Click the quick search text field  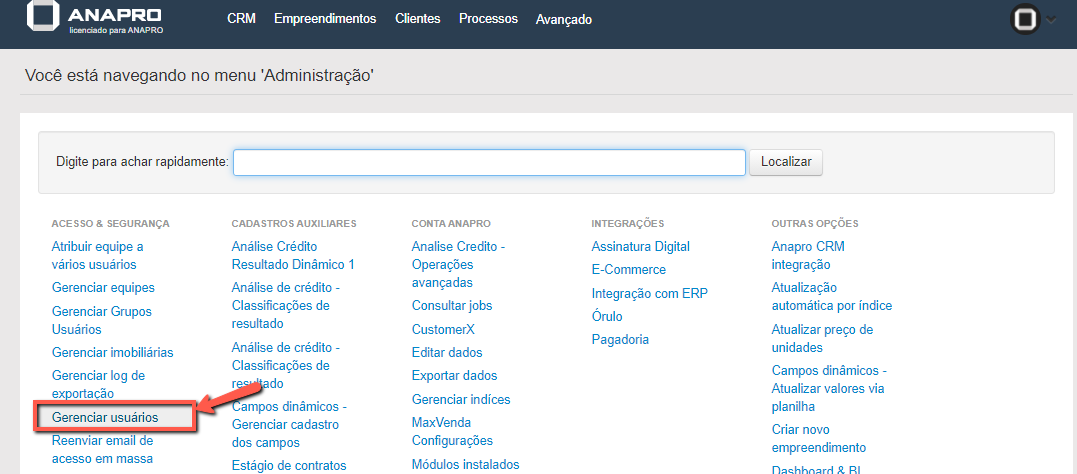489,162
